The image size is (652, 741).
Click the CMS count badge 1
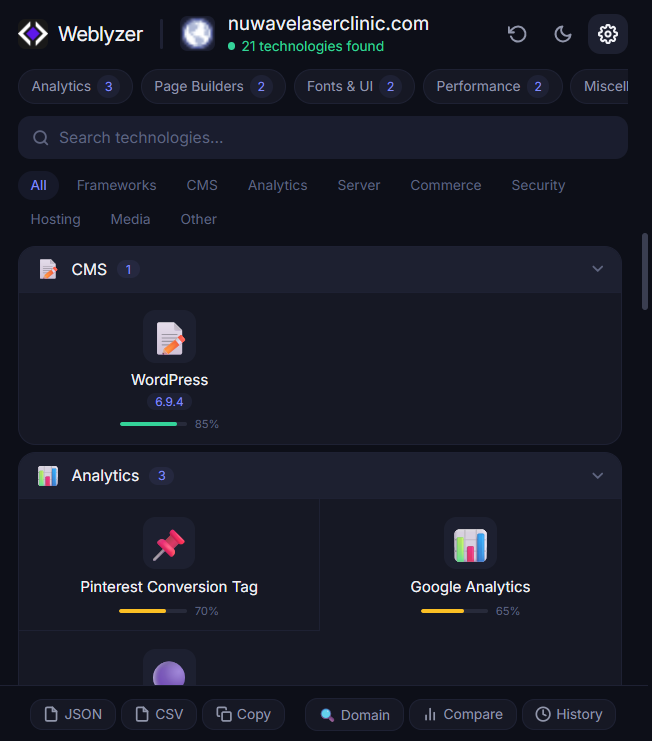pyautogui.click(x=128, y=270)
